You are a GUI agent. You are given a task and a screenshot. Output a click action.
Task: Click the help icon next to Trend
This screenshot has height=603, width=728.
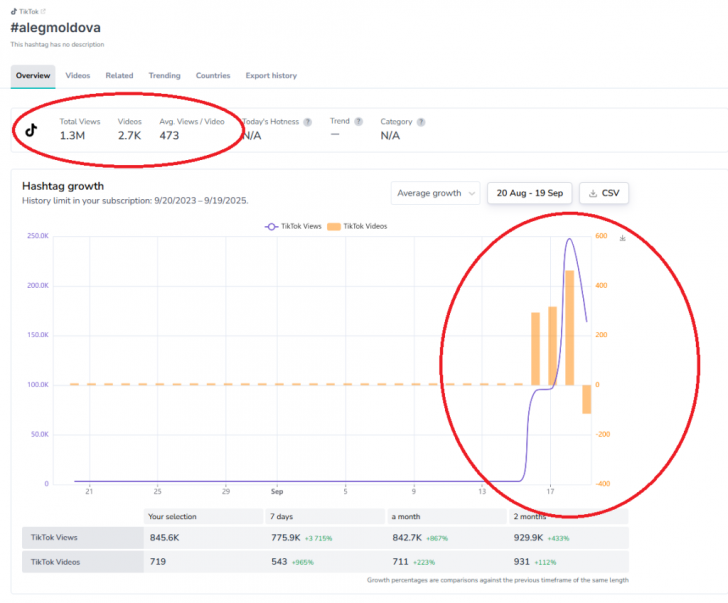click(x=358, y=122)
